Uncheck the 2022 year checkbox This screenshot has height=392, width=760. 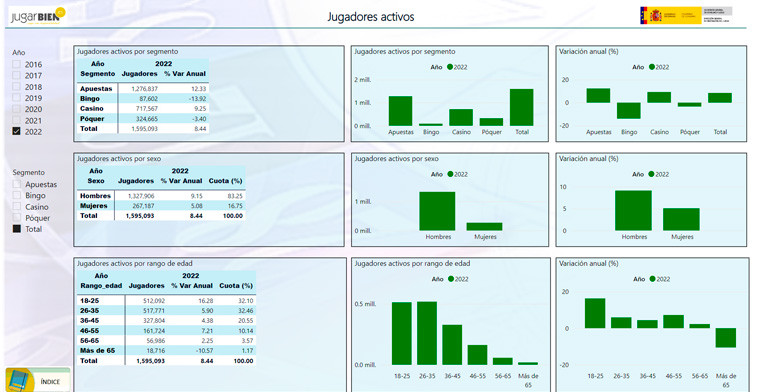[x=16, y=131]
